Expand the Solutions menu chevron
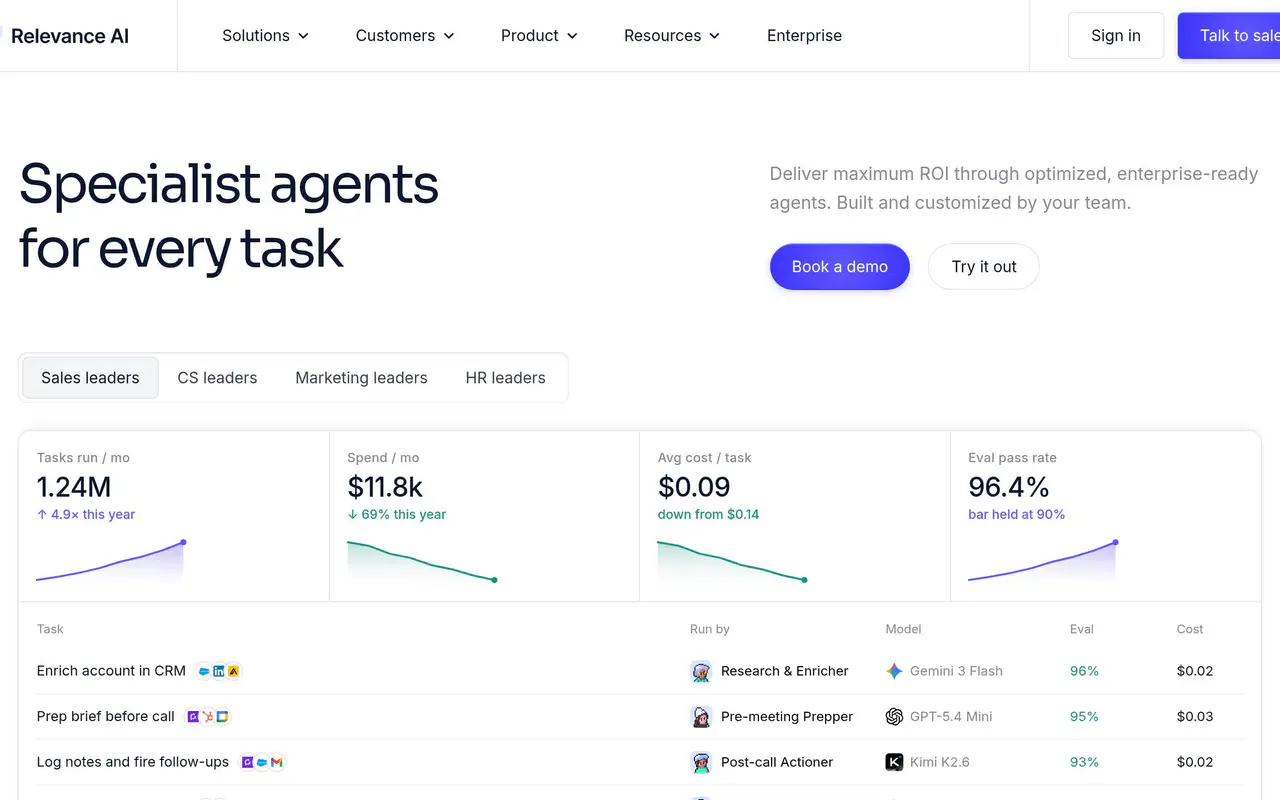 [x=303, y=36]
